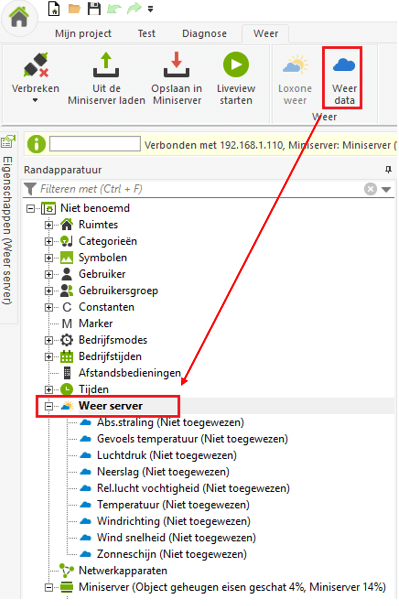The image size is (399, 606).
Task: Save the project with the floppy disk icon
Action: click(x=94, y=8)
